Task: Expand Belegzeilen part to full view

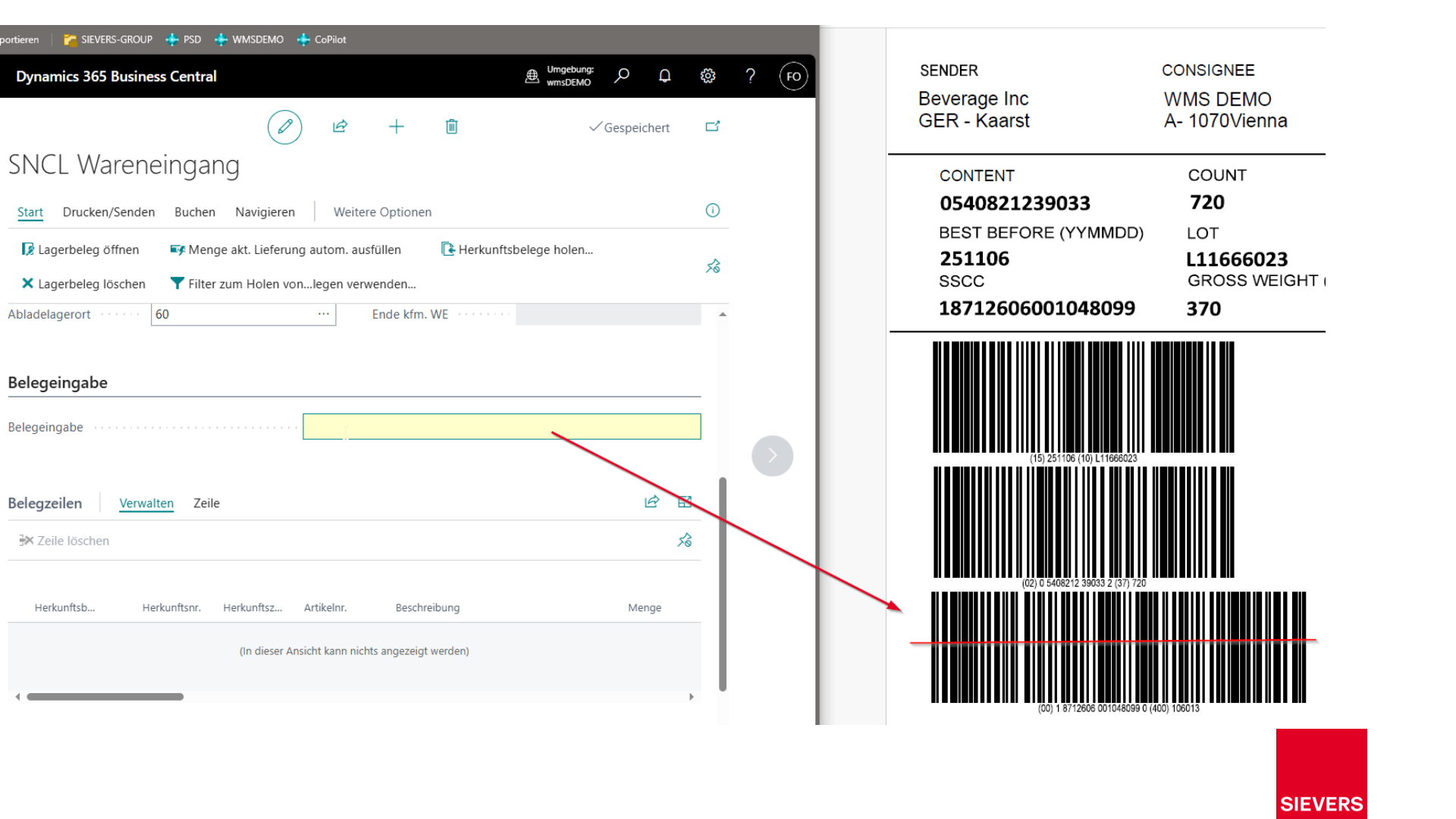Action: (x=685, y=502)
